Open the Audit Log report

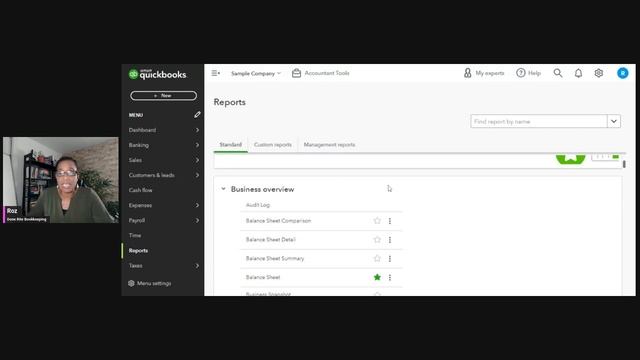[258, 205]
